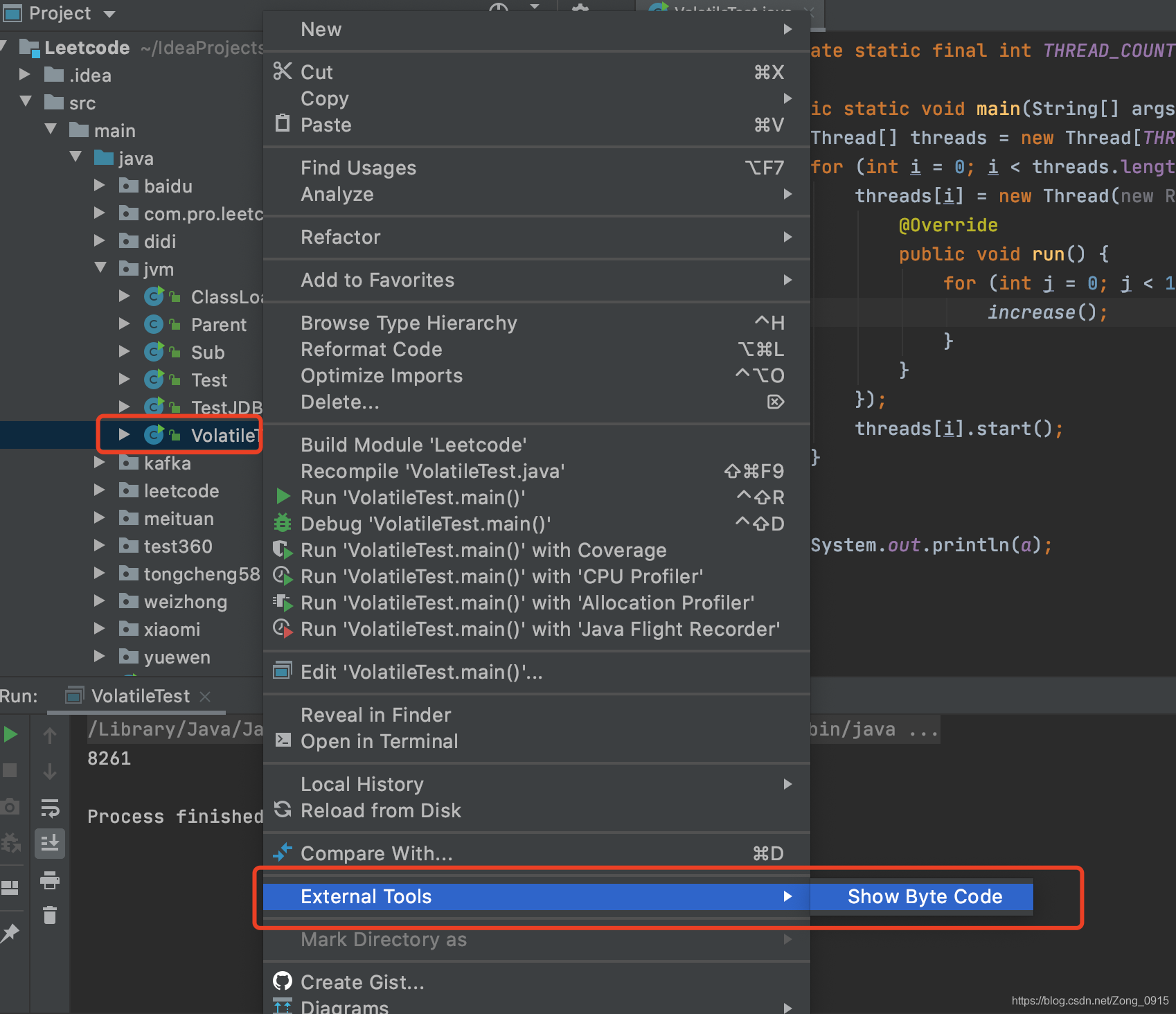
Task: Expand the kafka package
Action: pyautogui.click(x=100, y=463)
